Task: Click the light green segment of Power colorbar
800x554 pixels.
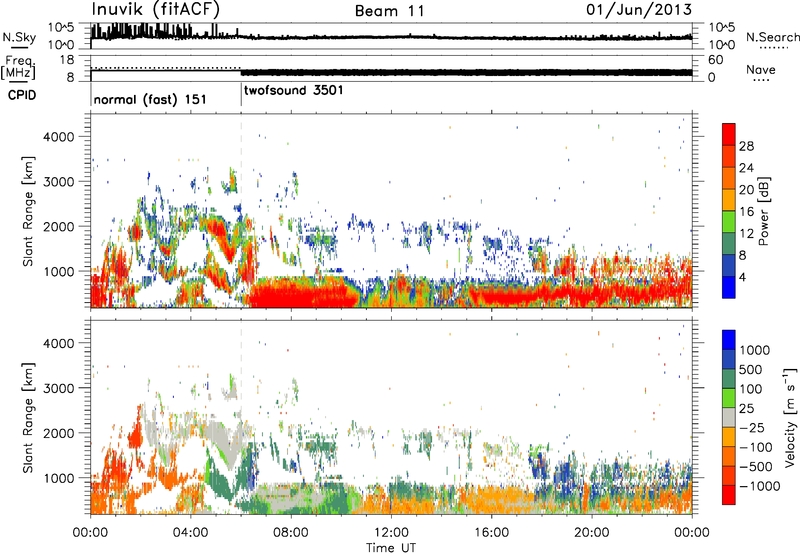Action: [729, 222]
